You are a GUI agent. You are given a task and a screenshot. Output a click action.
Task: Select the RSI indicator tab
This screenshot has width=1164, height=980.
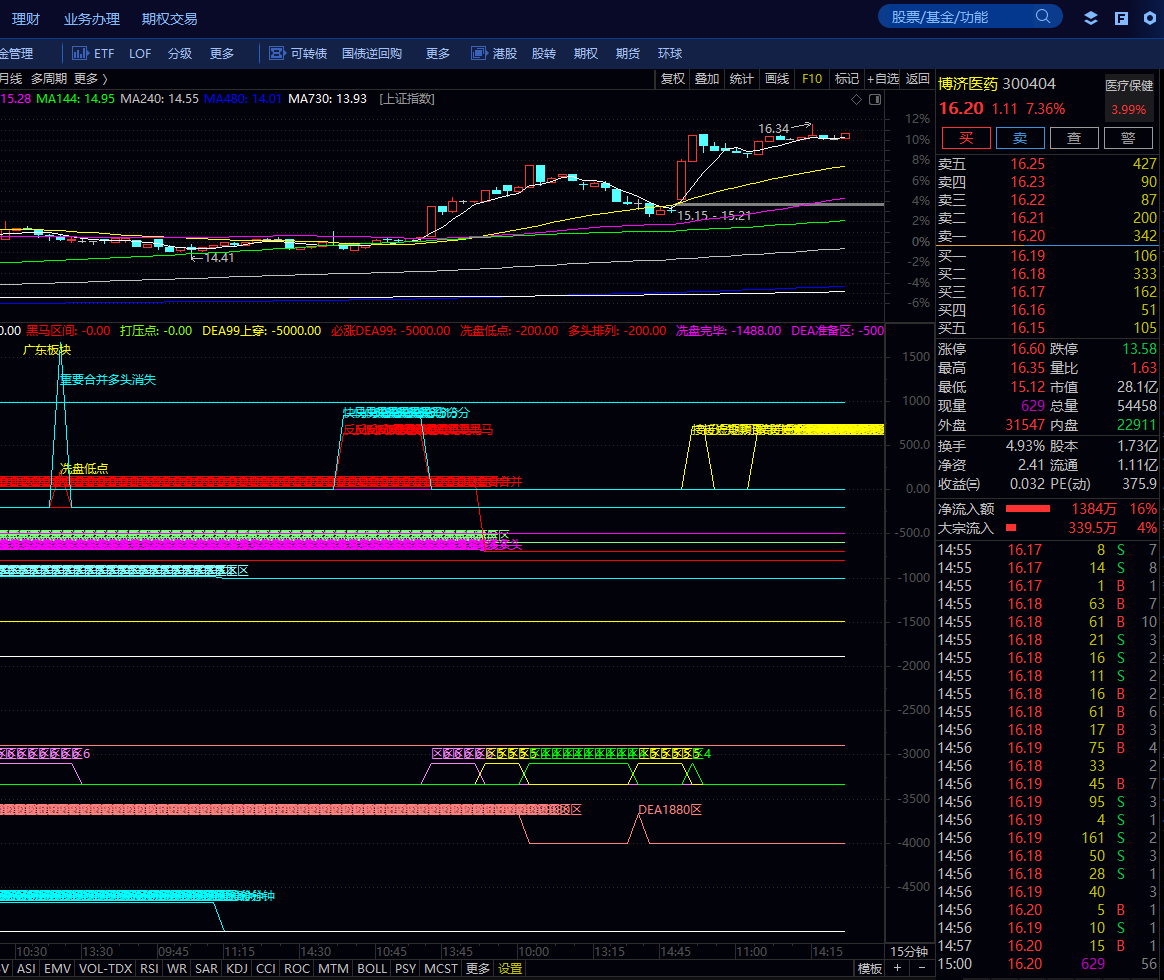click(149, 968)
